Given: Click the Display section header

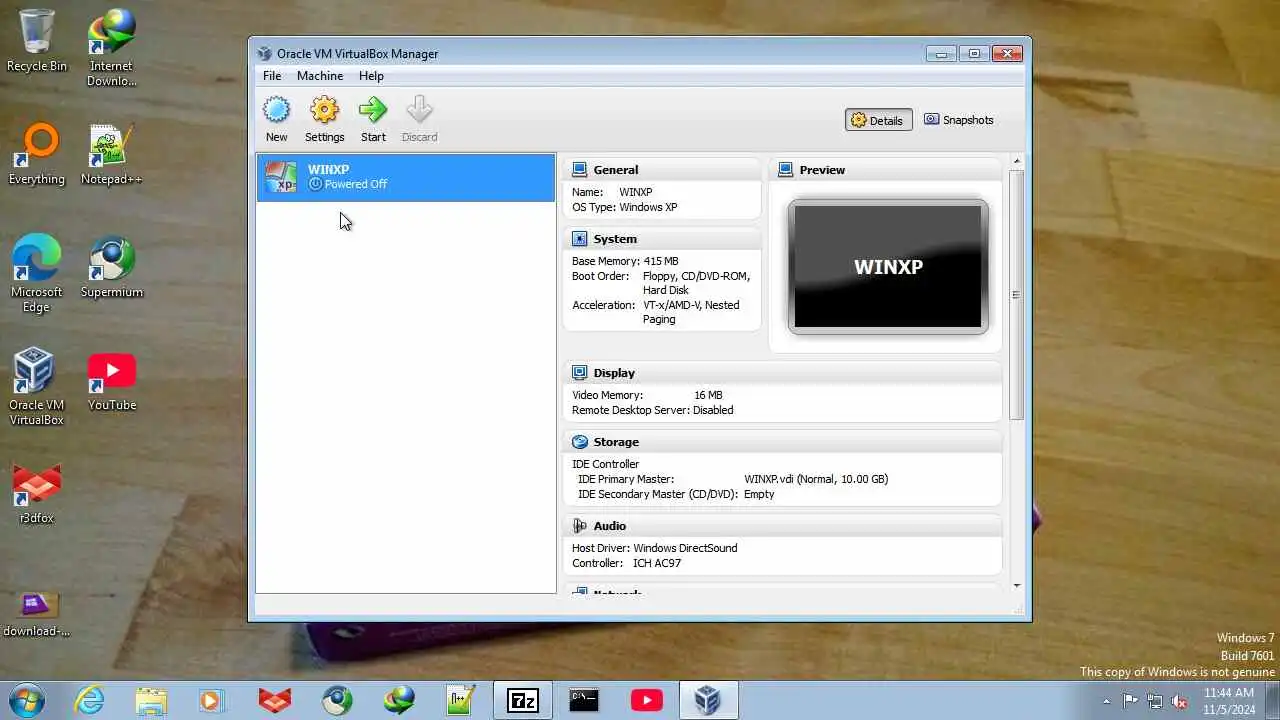Looking at the screenshot, I should (614, 373).
